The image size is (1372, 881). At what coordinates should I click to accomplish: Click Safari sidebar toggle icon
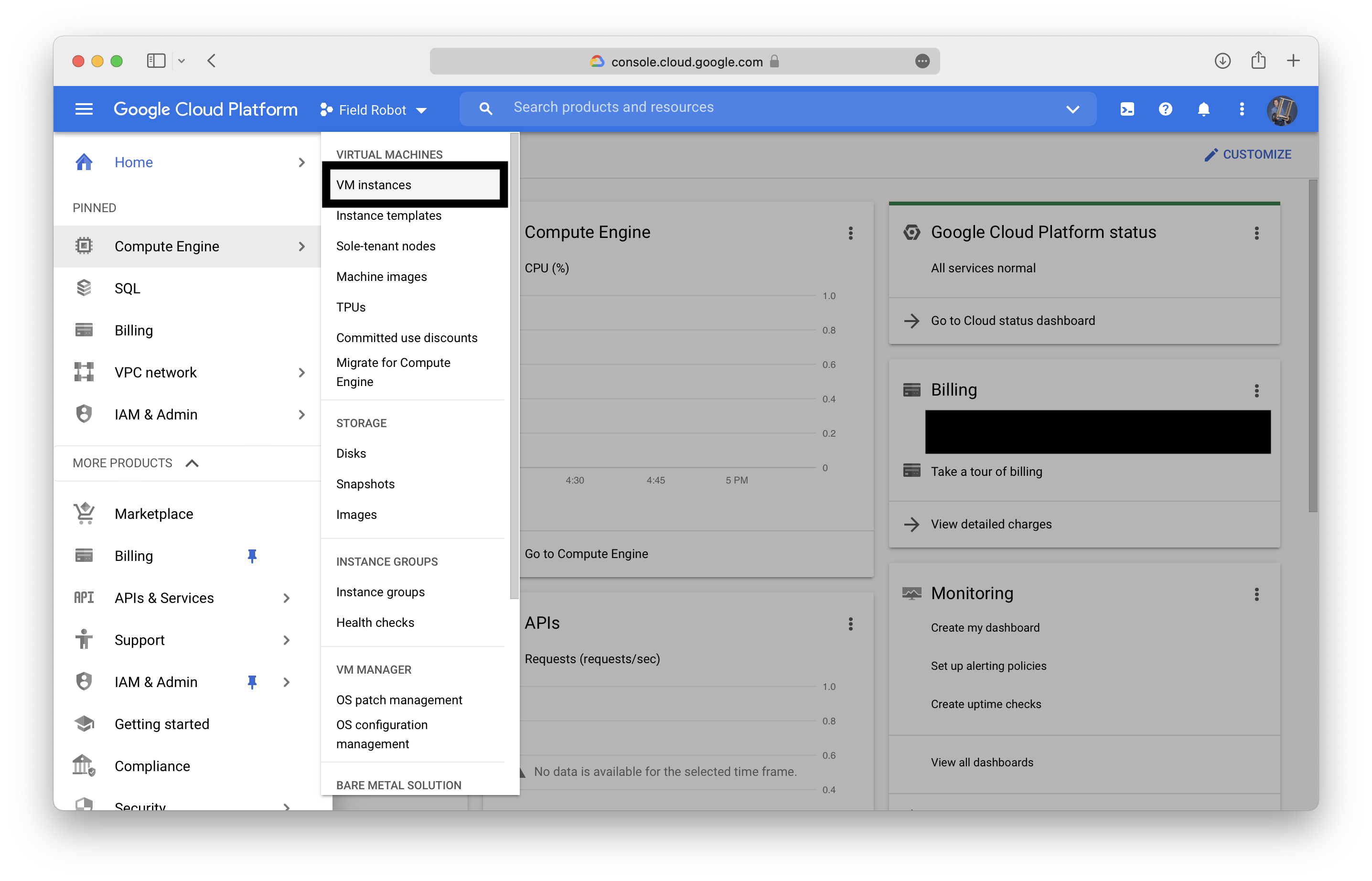click(x=156, y=61)
